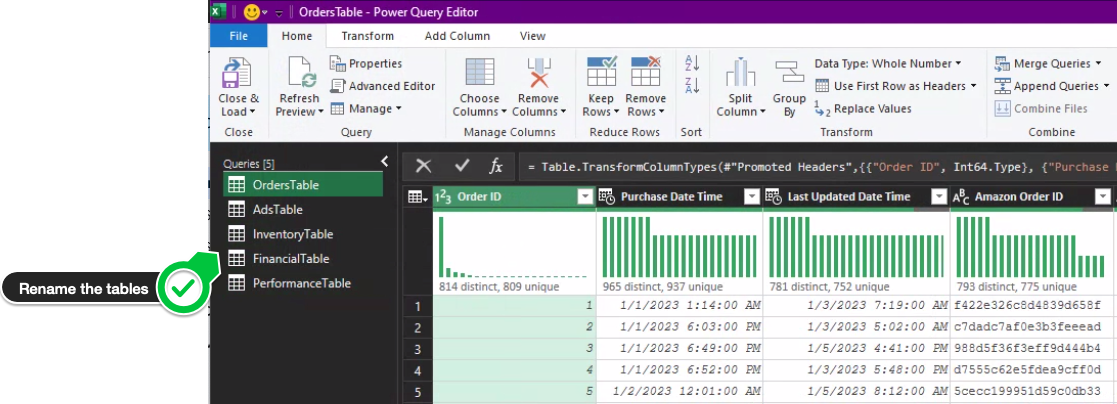Image resolution: width=1117 pixels, height=404 pixels.
Task: Click '814 distinct, 809 unique' text
Action: point(499,287)
